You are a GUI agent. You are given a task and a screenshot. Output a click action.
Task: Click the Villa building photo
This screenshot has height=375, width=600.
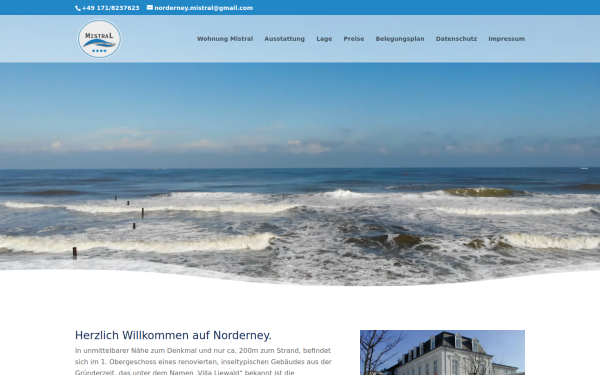pyautogui.click(x=442, y=352)
